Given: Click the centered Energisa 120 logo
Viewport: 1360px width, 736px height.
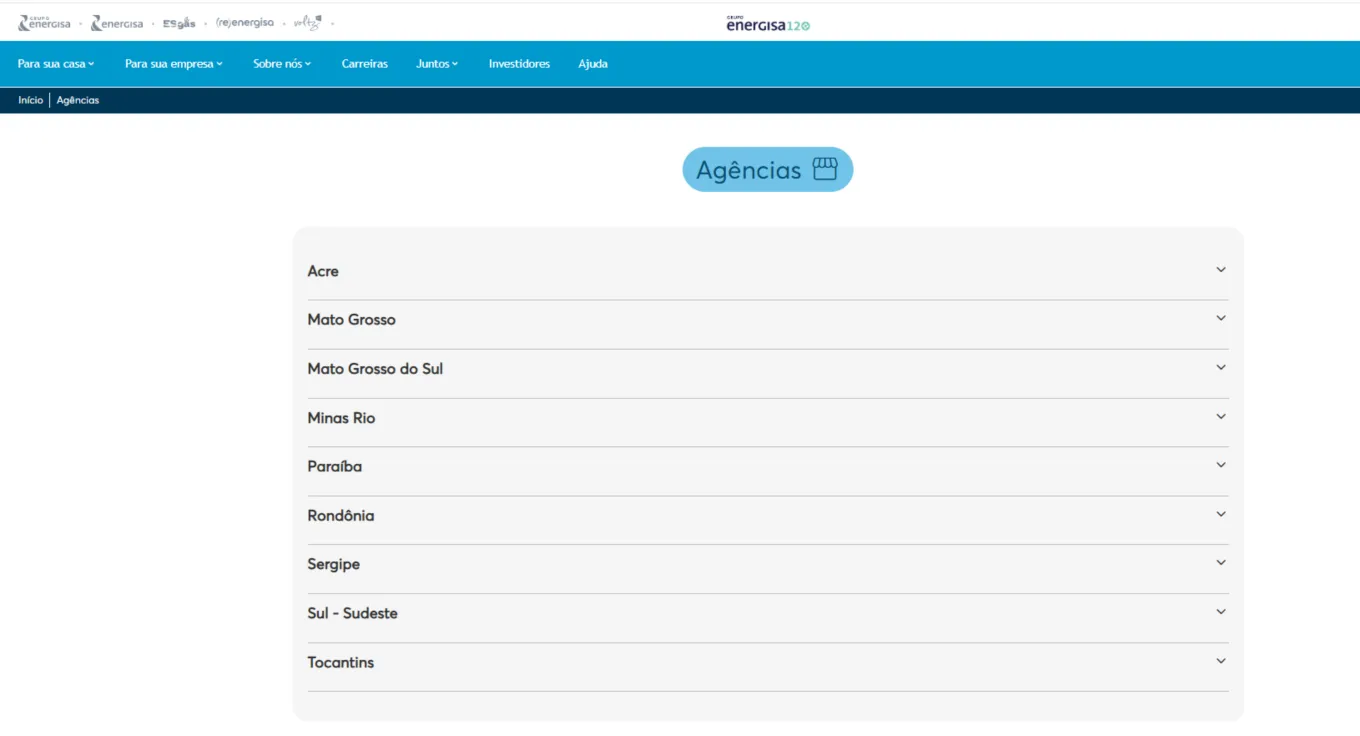Looking at the screenshot, I should tap(768, 24).
